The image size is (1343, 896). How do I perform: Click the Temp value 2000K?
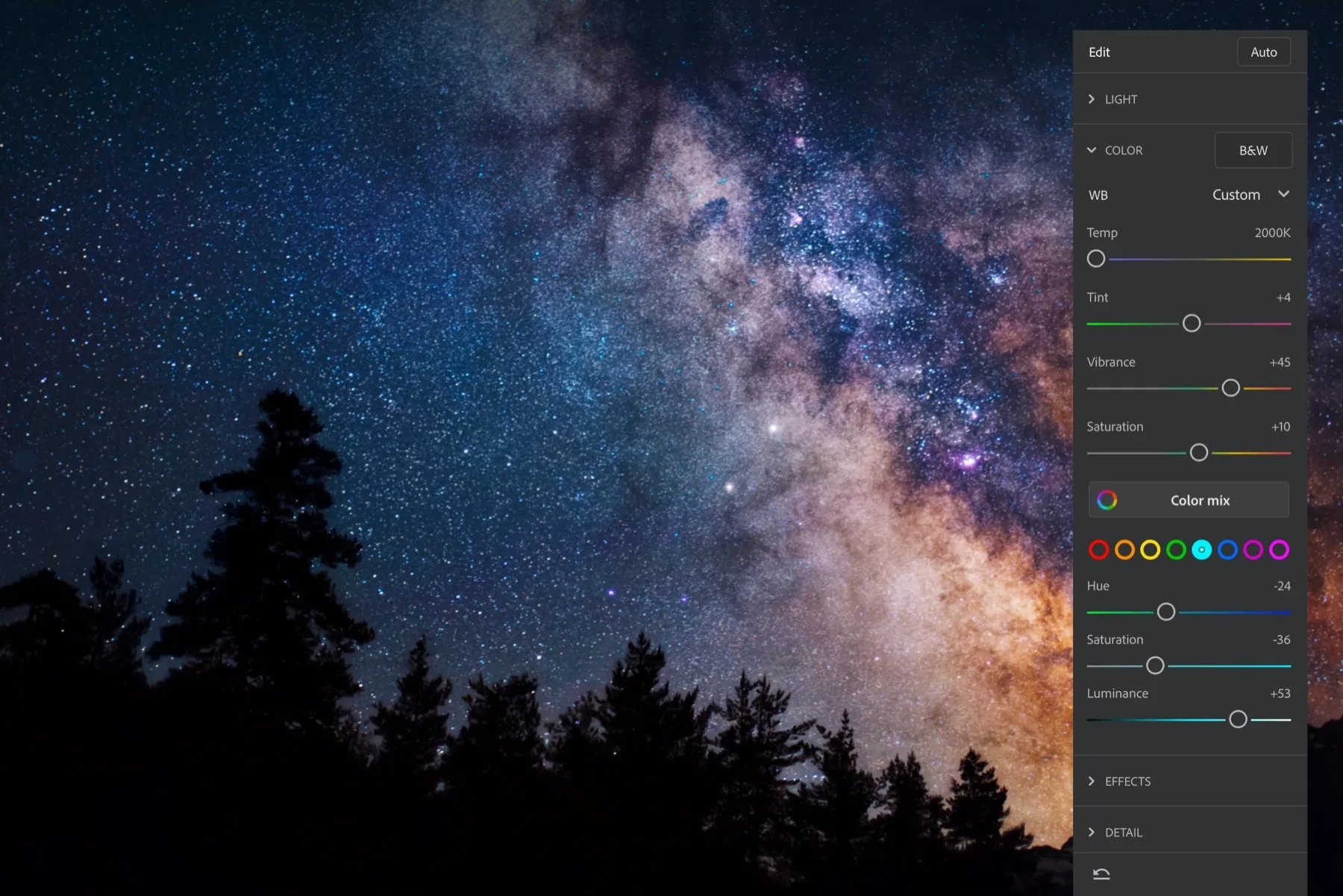point(1272,233)
